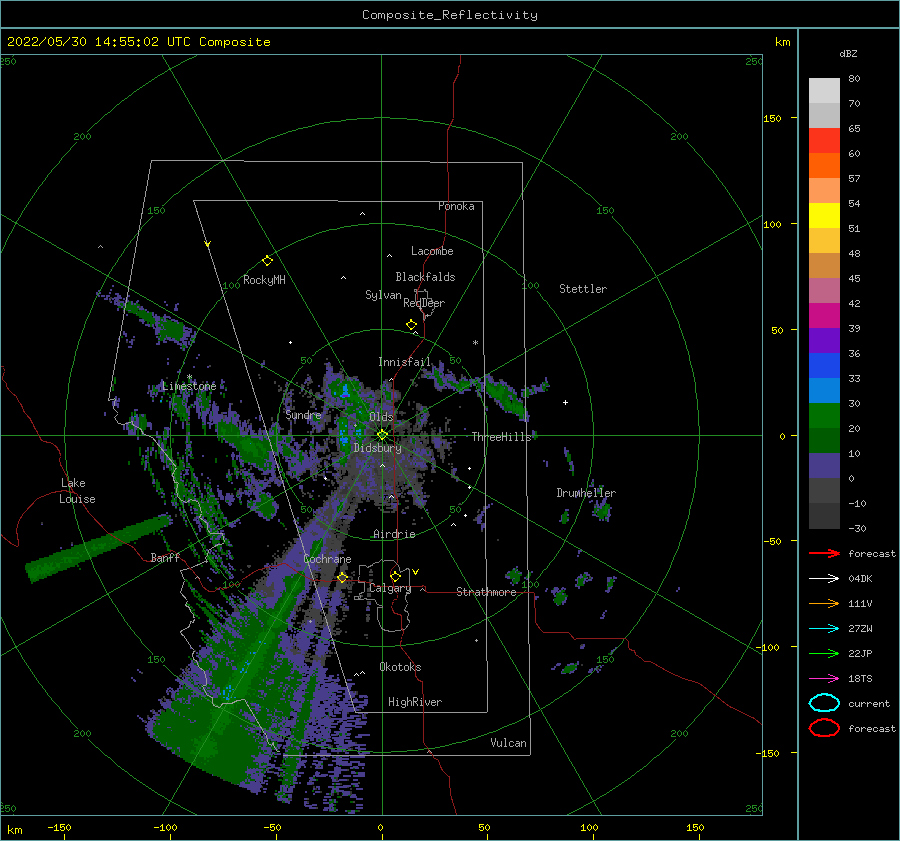Click the Lake Louise label

point(77,491)
